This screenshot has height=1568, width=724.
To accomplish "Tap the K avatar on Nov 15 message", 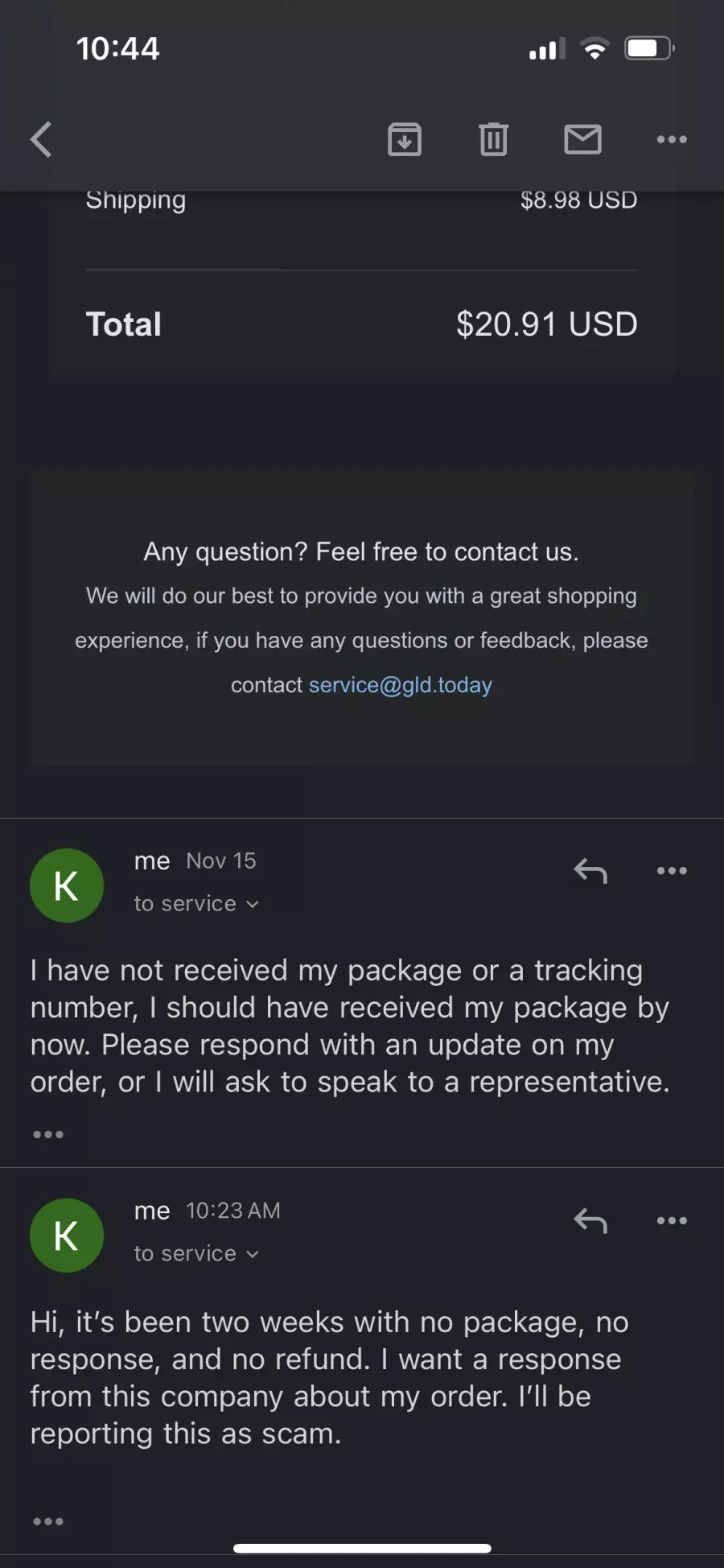I will pos(67,885).
